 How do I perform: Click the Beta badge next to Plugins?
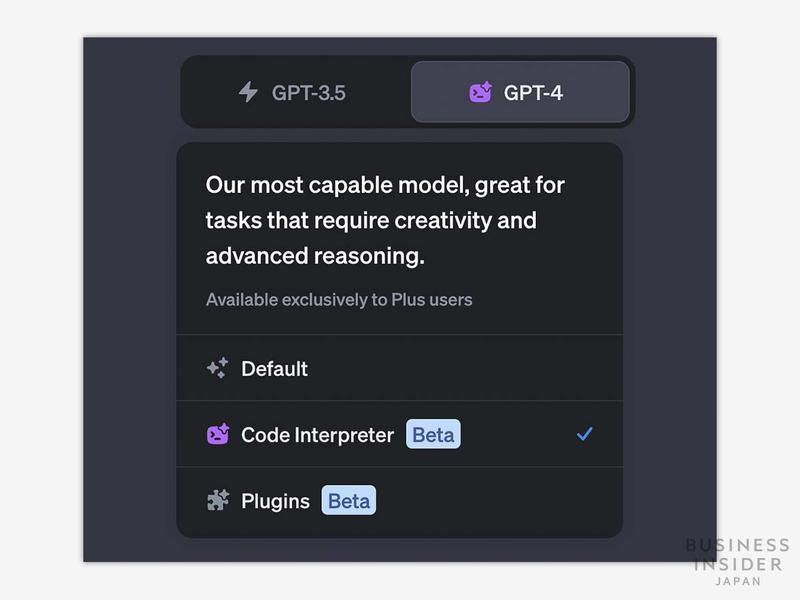click(x=348, y=501)
